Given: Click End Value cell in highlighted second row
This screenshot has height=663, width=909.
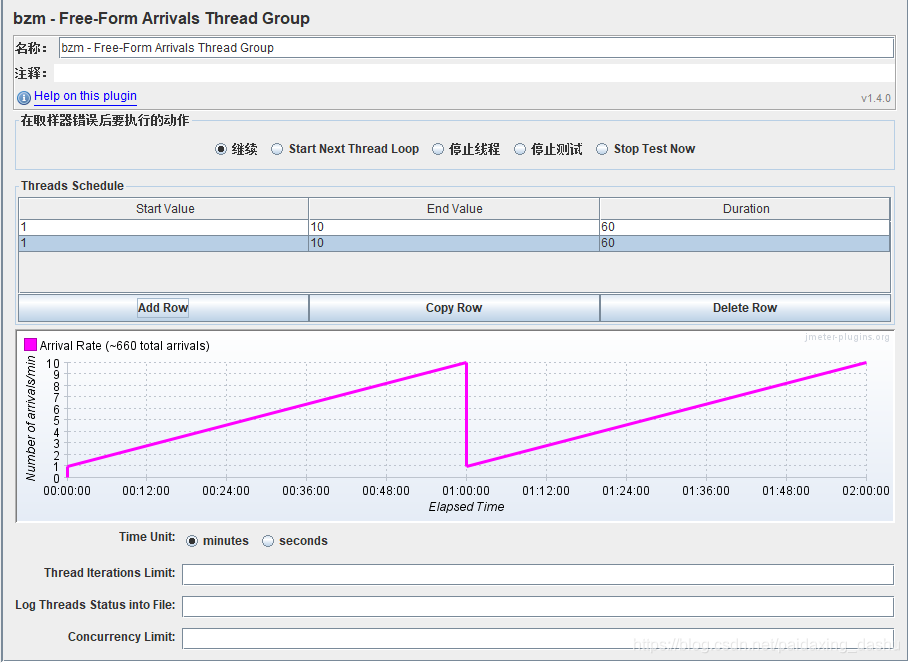Looking at the screenshot, I should (x=454, y=243).
